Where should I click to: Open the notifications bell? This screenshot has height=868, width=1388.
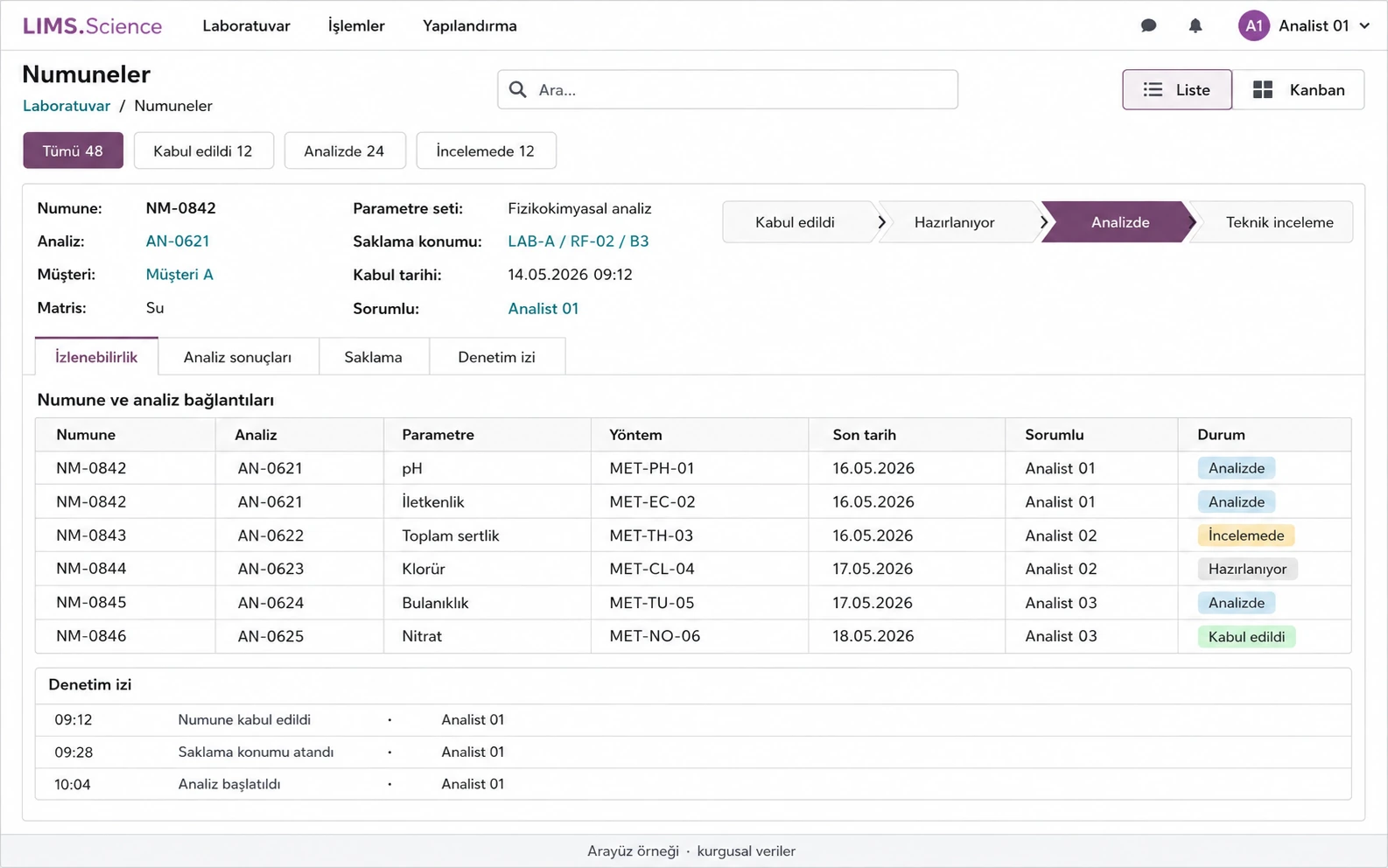(x=1195, y=26)
